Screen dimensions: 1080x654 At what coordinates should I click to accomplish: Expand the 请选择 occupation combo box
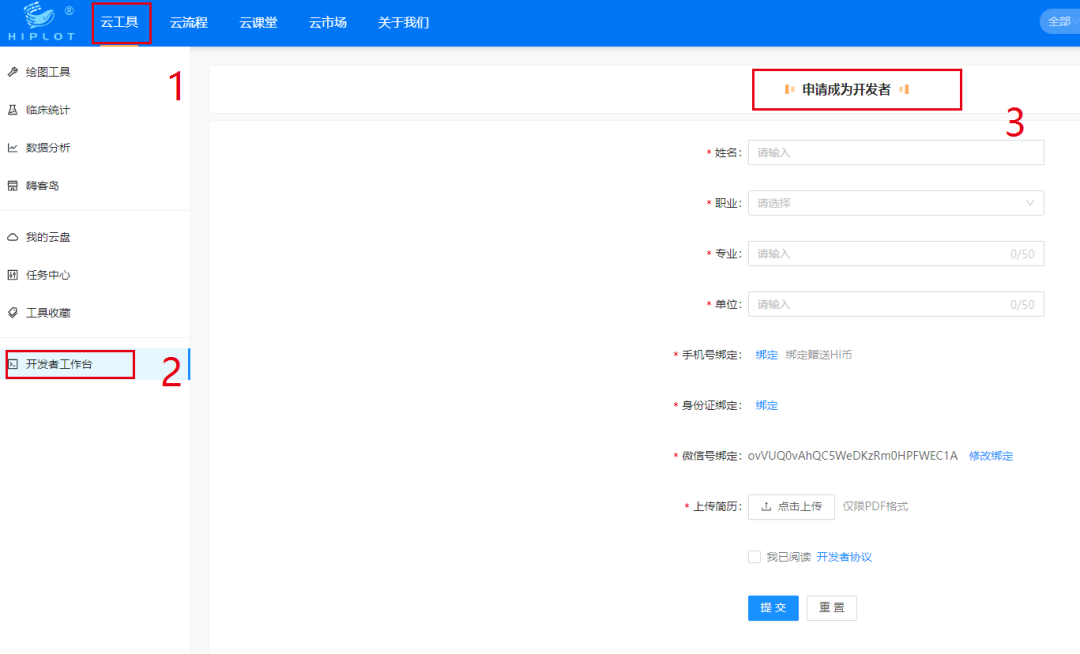tap(896, 203)
